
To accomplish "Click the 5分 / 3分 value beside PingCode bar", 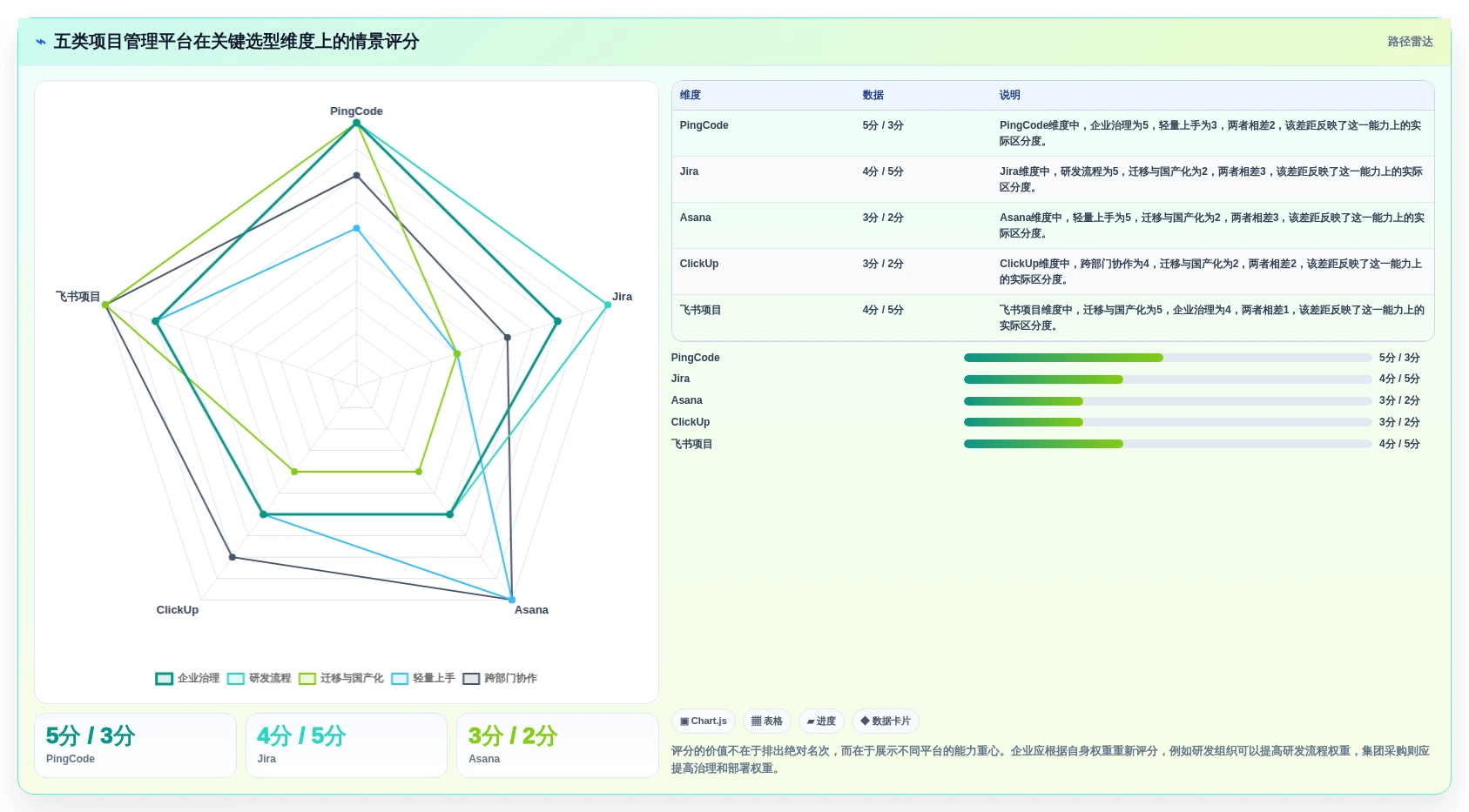I will click(x=1399, y=358).
